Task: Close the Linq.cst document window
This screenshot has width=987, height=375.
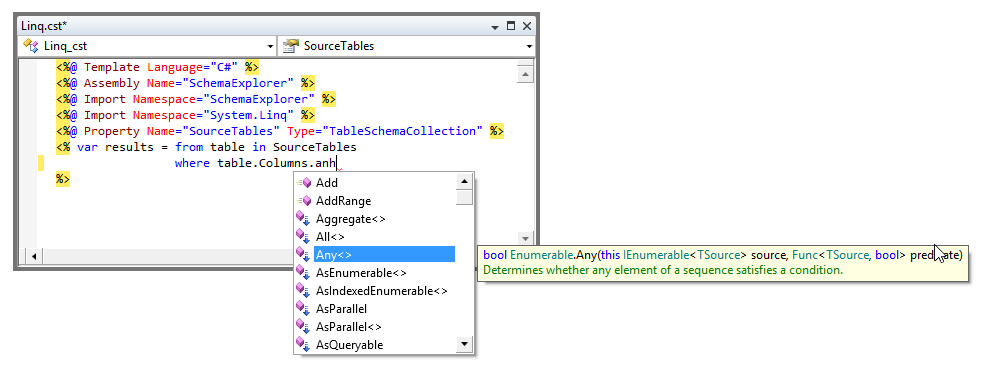Action: point(527,26)
